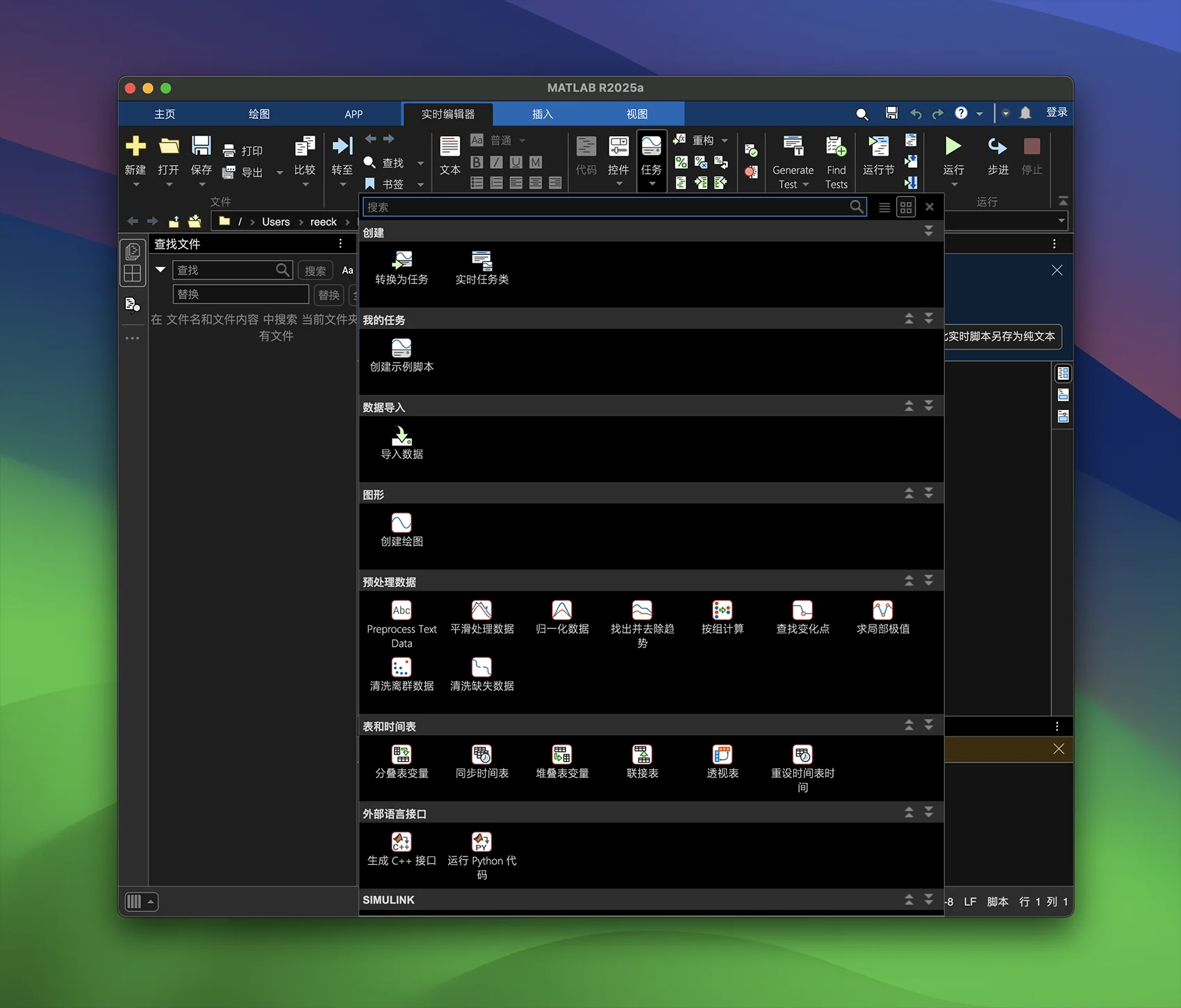This screenshot has height=1008, width=1181.
Task: Toggle bold text formatting
Action: click(477, 162)
